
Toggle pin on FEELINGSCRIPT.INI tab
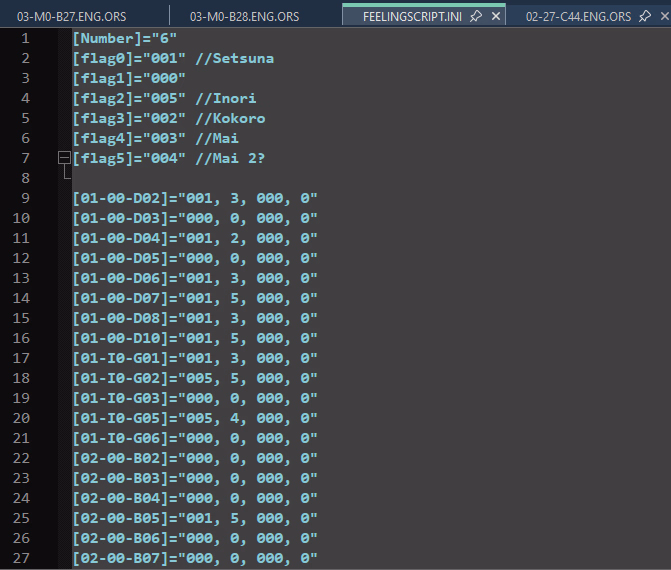476,17
